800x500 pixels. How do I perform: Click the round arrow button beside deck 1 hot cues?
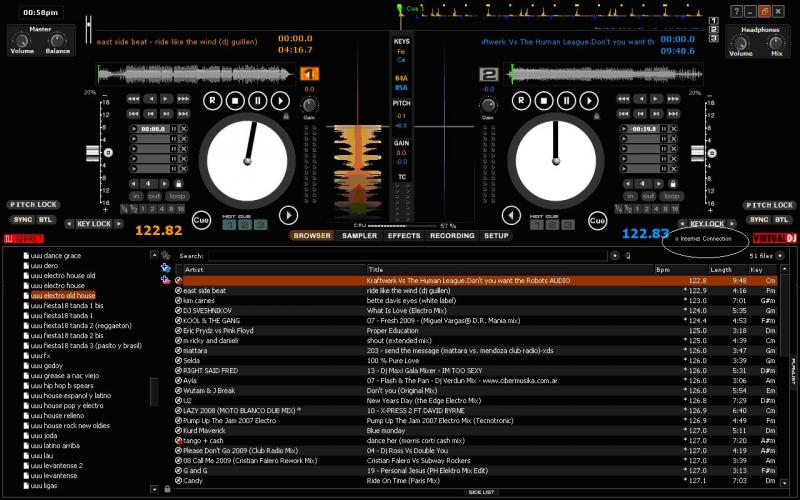point(288,215)
